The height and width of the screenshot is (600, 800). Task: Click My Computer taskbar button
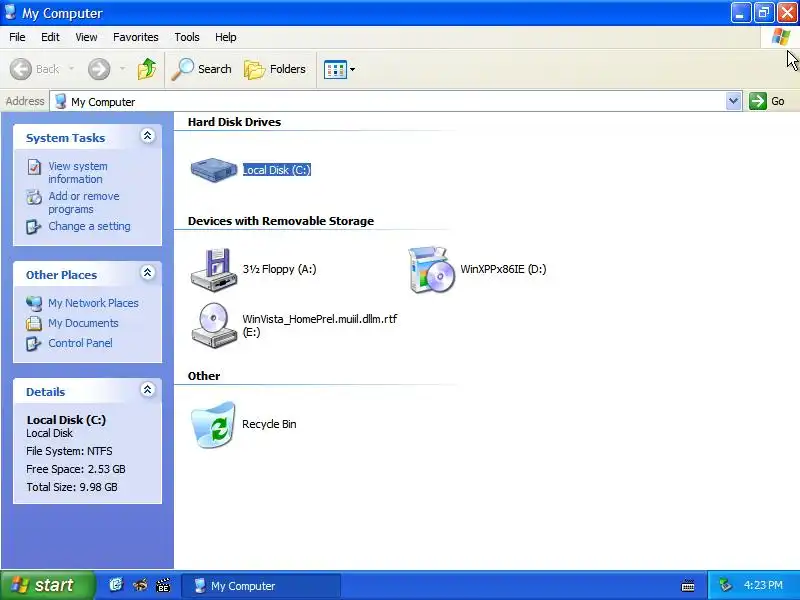[x=261, y=586]
